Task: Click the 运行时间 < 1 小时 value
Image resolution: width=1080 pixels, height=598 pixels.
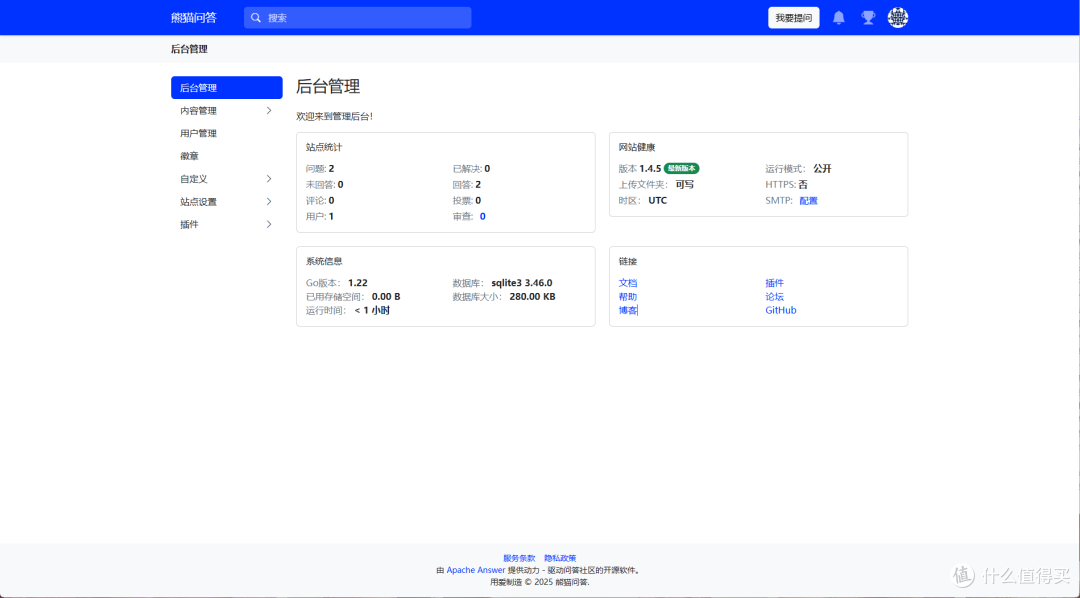Action: click(372, 311)
